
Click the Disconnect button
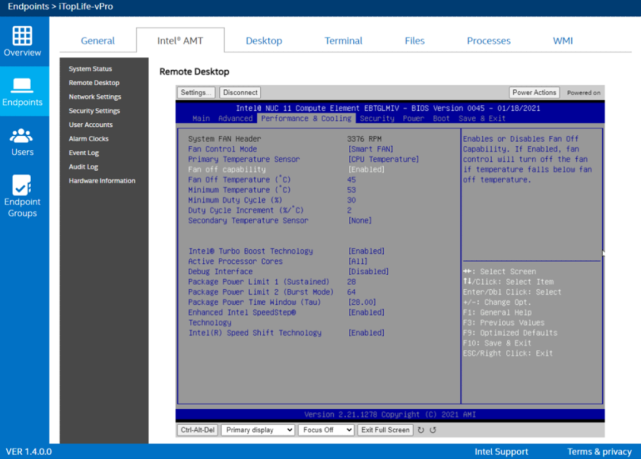[x=241, y=92]
